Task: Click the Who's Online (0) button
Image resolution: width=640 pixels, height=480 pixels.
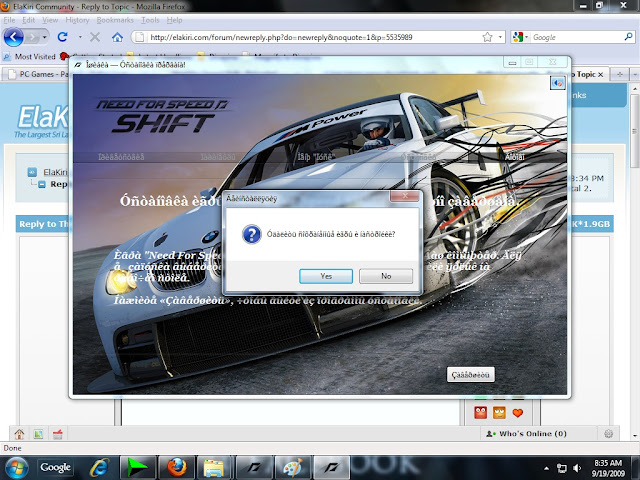Action: (x=527, y=434)
